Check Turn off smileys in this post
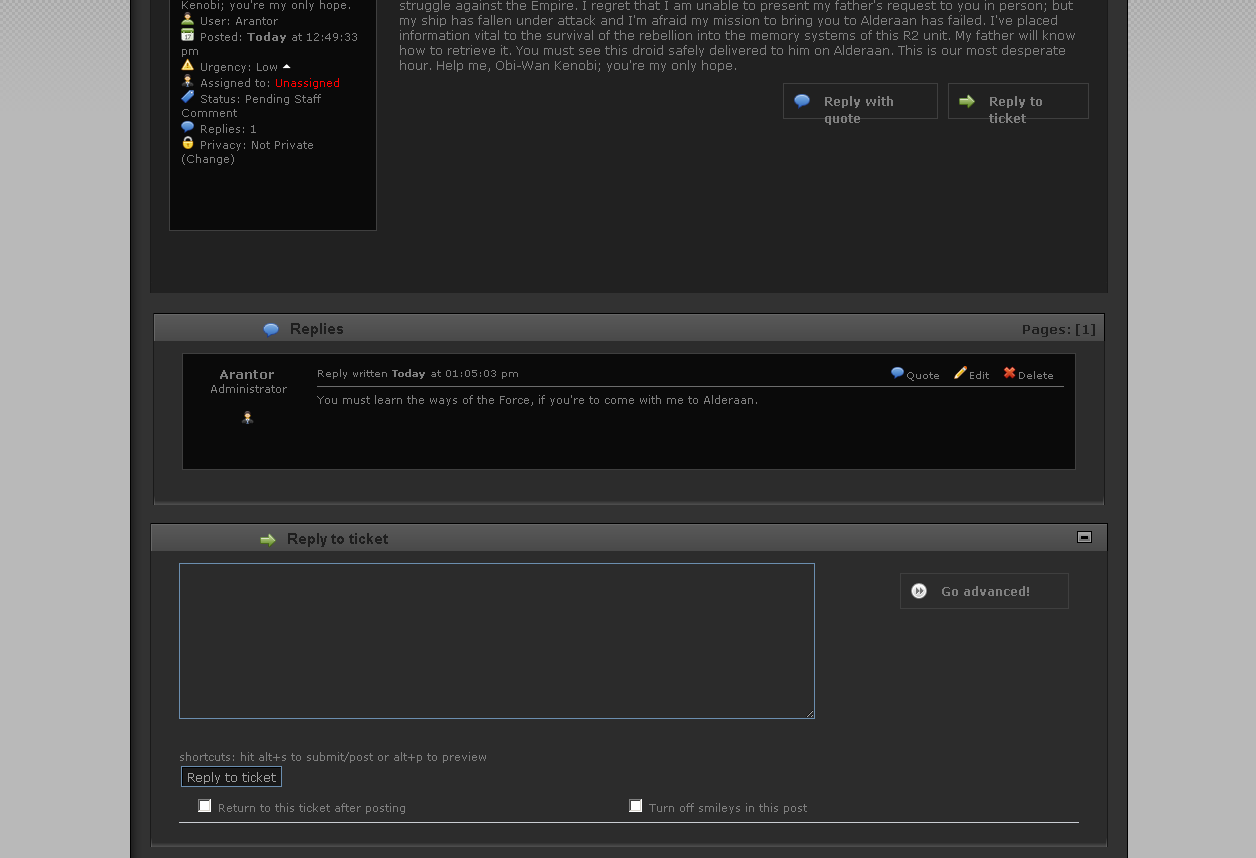1256x858 pixels. pos(636,806)
